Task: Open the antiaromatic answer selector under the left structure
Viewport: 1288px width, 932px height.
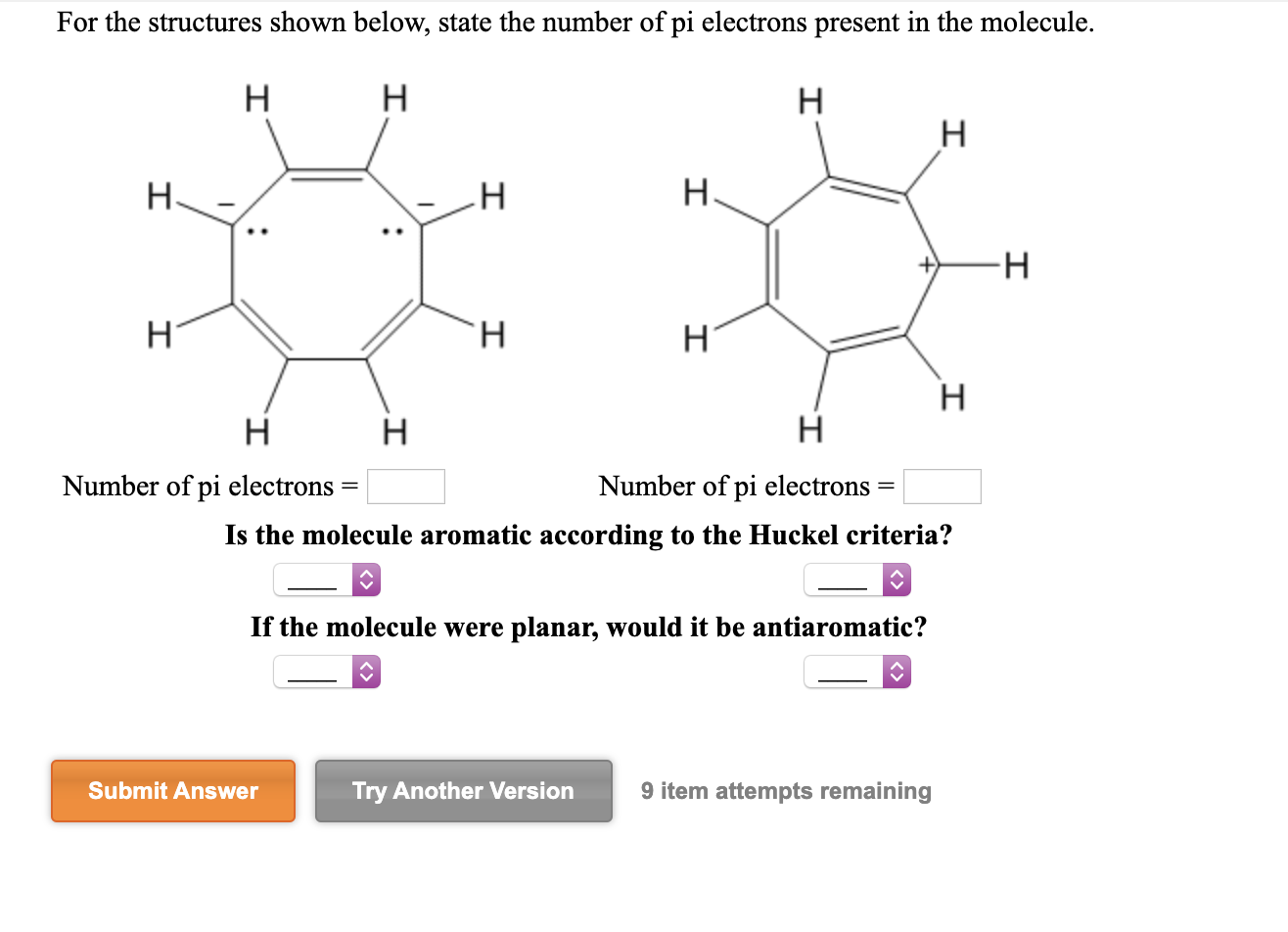Action: 327,671
